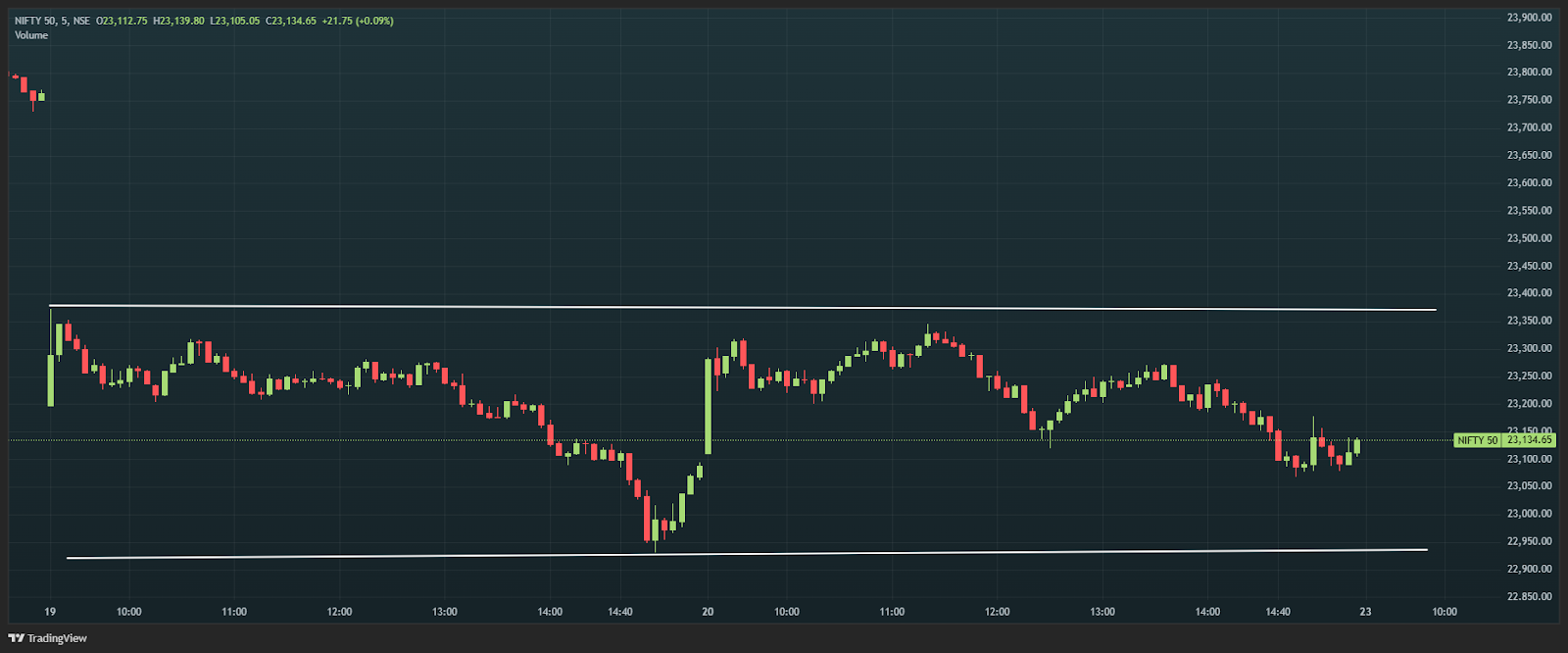Click the 22,850.00 level on price scale

(1529, 596)
